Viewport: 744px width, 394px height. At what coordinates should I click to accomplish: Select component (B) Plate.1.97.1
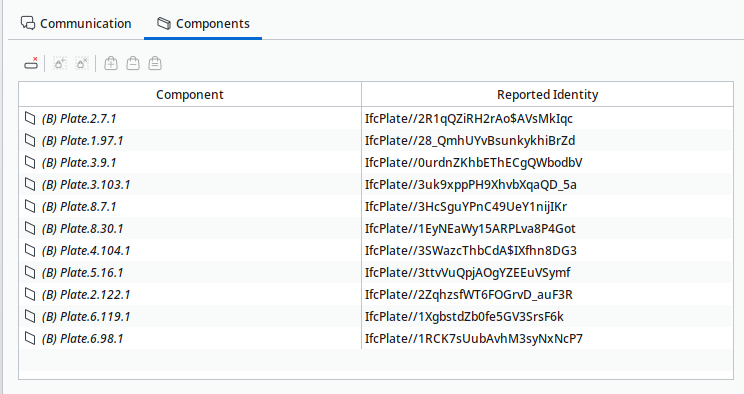83,141
